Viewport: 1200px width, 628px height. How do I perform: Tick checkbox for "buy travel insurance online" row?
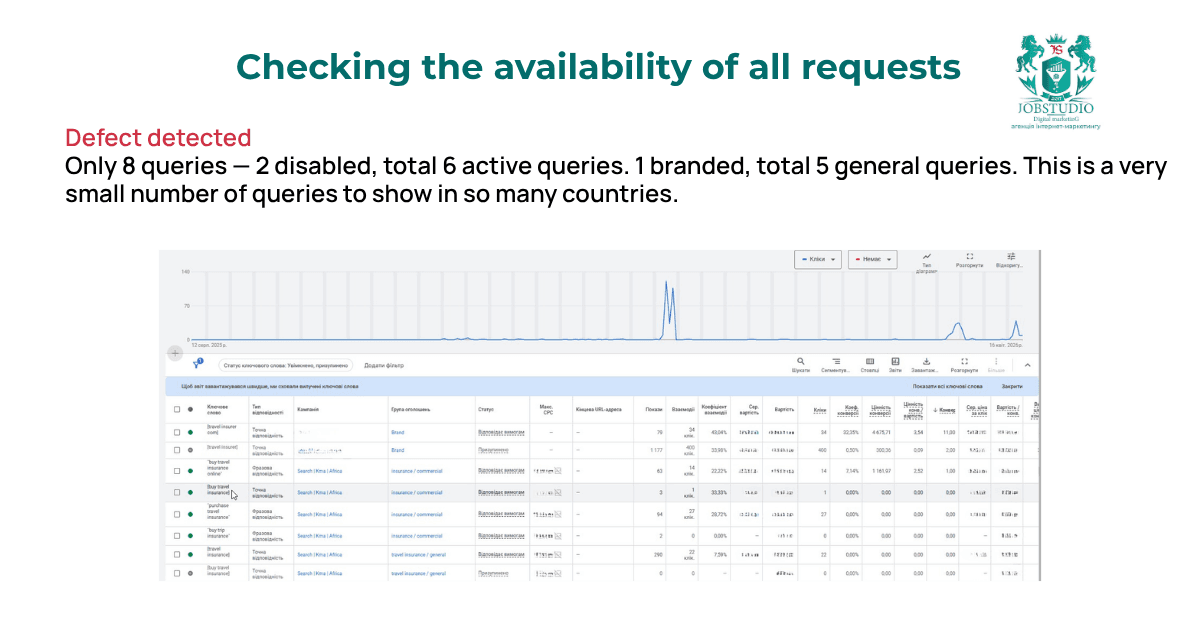pos(177,470)
